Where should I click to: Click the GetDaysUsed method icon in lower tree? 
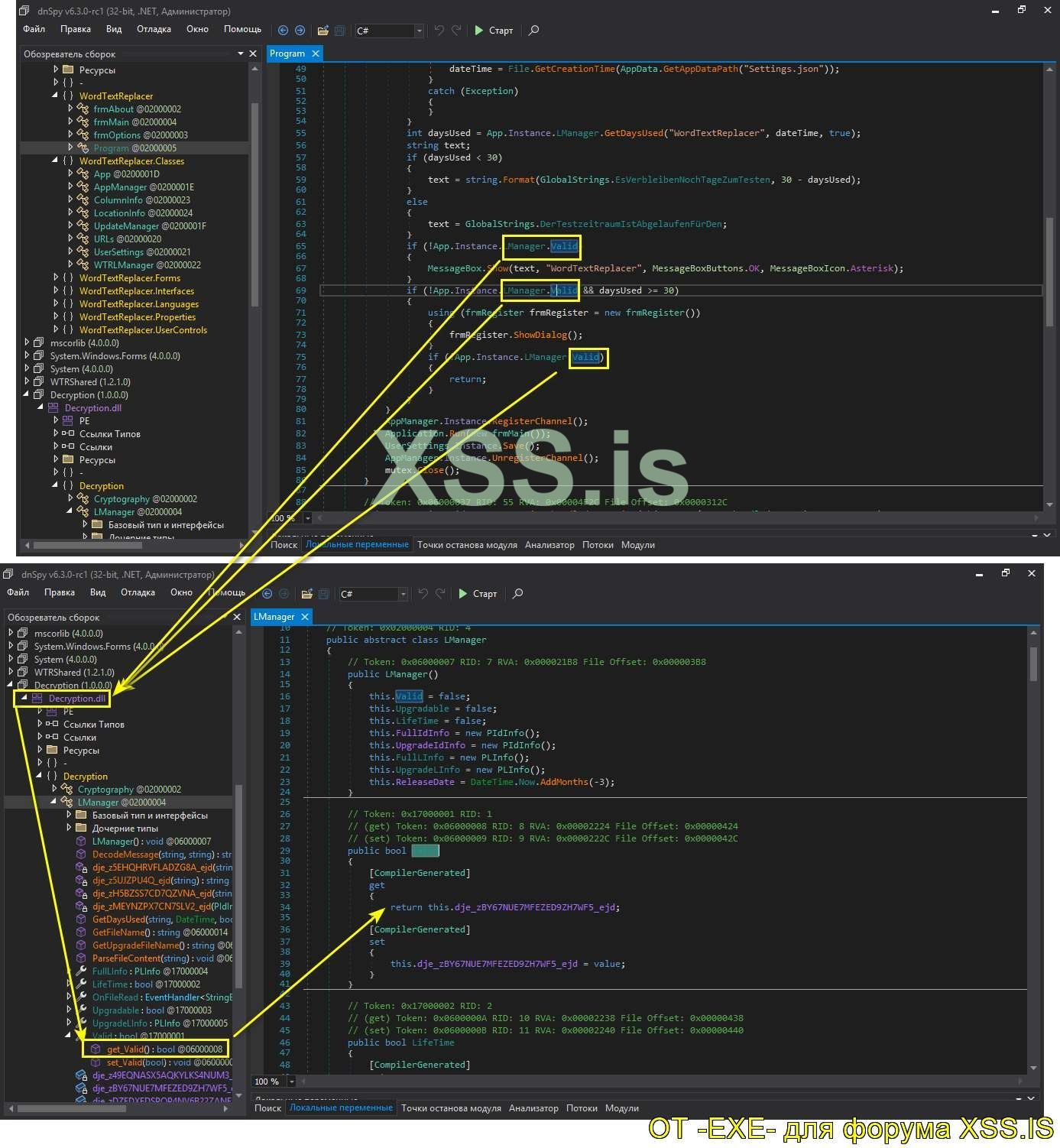tap(82, 919)
